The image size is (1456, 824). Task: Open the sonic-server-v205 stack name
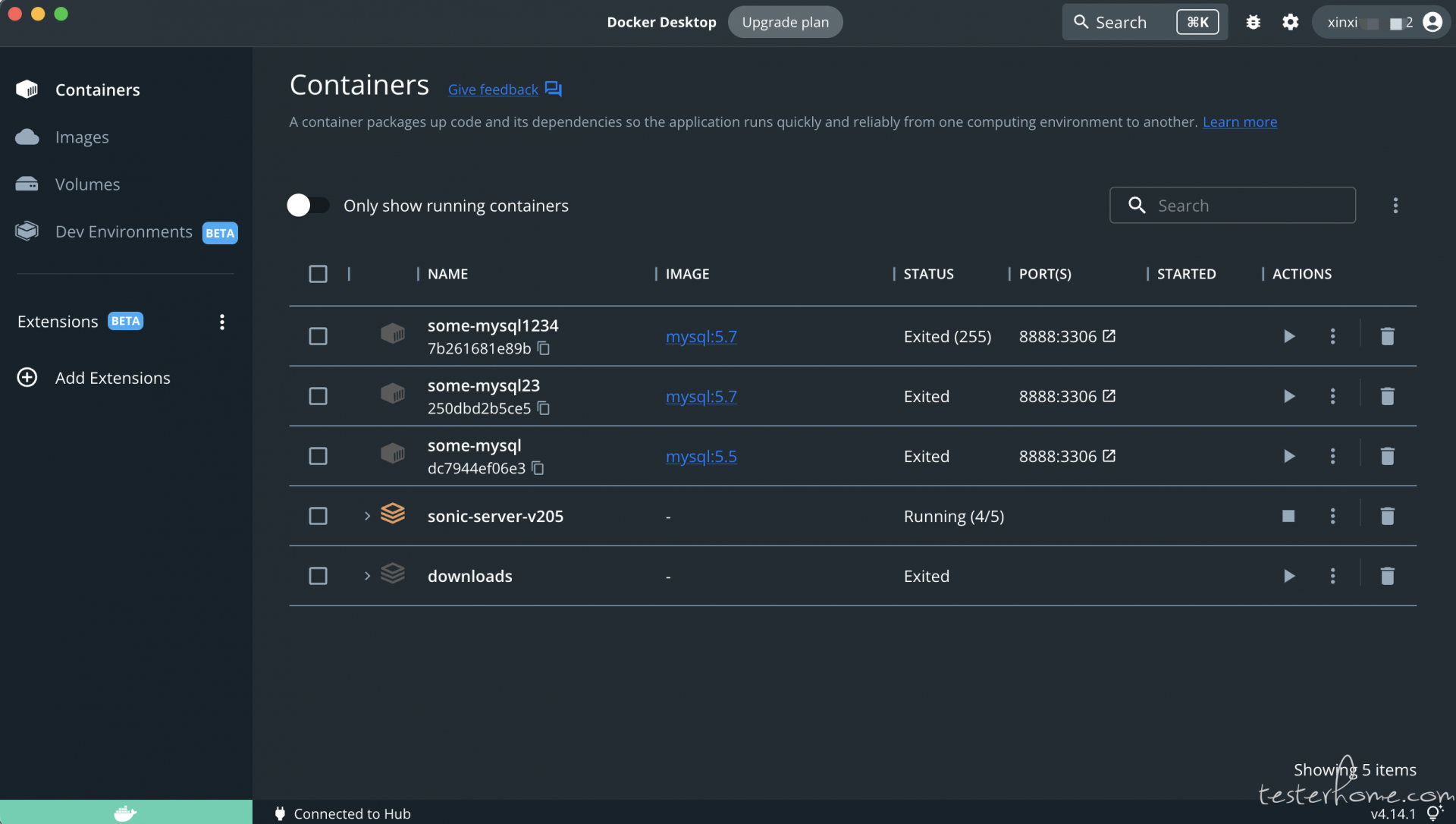coord(495,516)
